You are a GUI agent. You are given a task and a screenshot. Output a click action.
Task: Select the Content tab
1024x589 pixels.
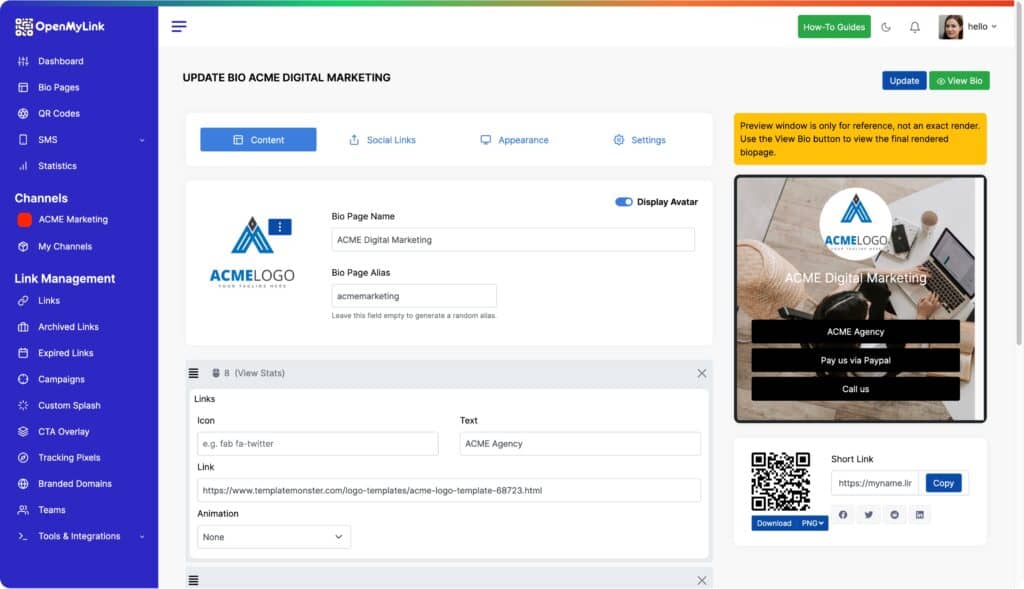258,140
